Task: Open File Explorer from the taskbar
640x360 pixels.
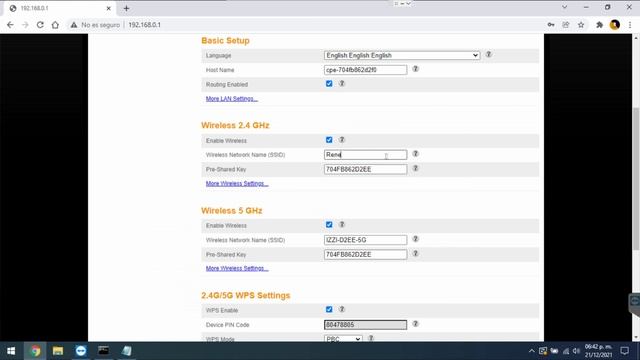Action: (58, 351)
